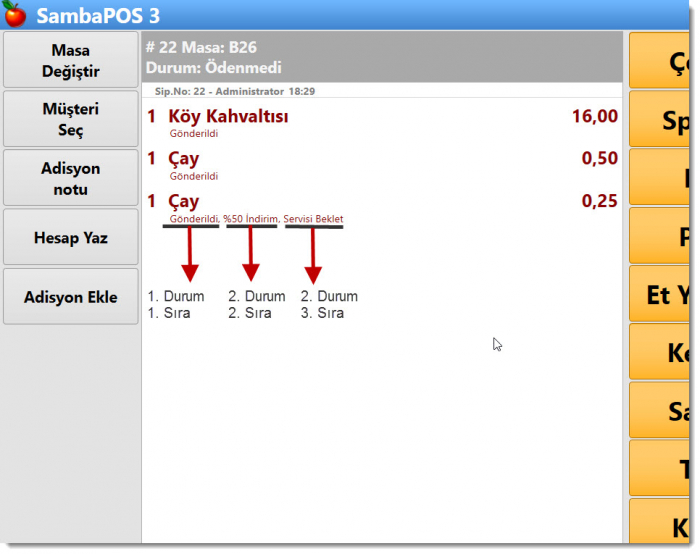Open Müşteri Seç to choose a customer

[71, 119]
